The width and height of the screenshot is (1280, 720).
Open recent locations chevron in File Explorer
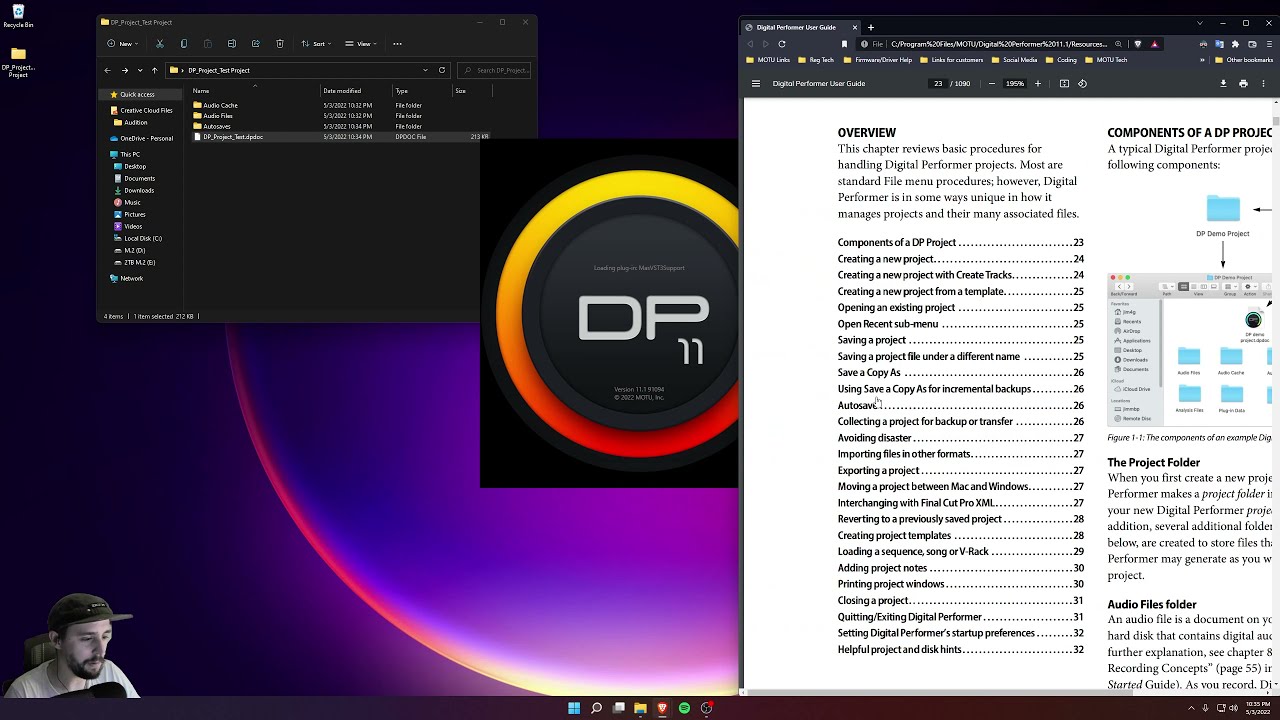click(140, 70)
